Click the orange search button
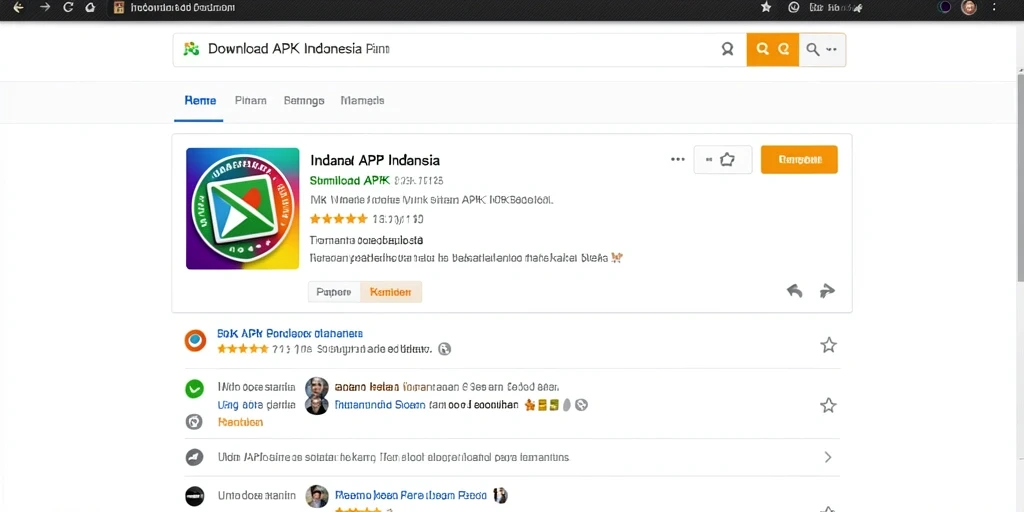The image size is (1024, 512). [x=773, y=50]
